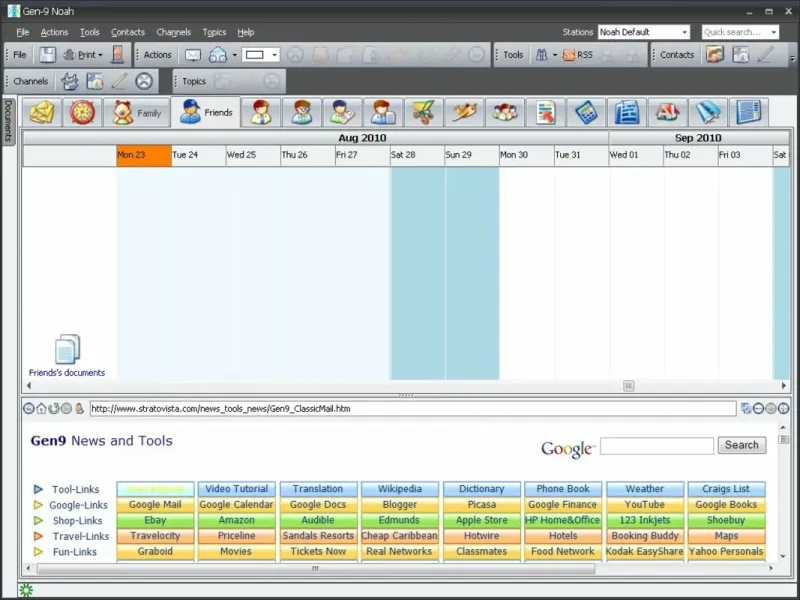Open the Amazon link
Image resolution: width=800 pixels, height=600 pixels.
(237, 520)
